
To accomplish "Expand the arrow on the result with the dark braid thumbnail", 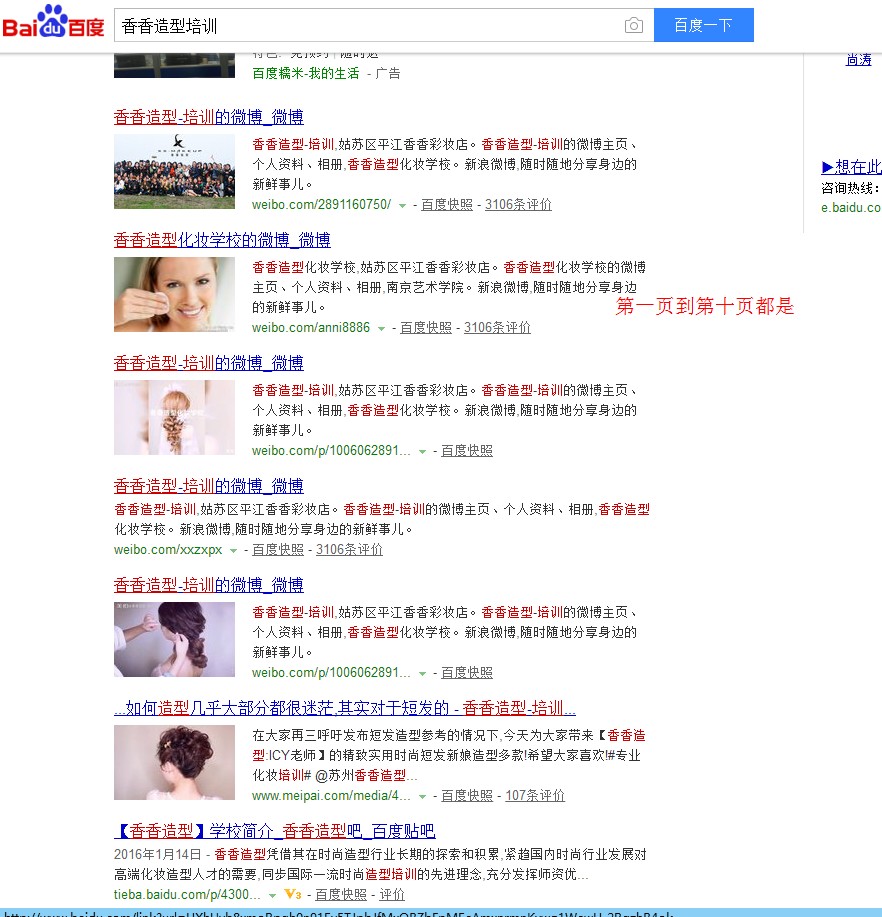I will (422, 674).
